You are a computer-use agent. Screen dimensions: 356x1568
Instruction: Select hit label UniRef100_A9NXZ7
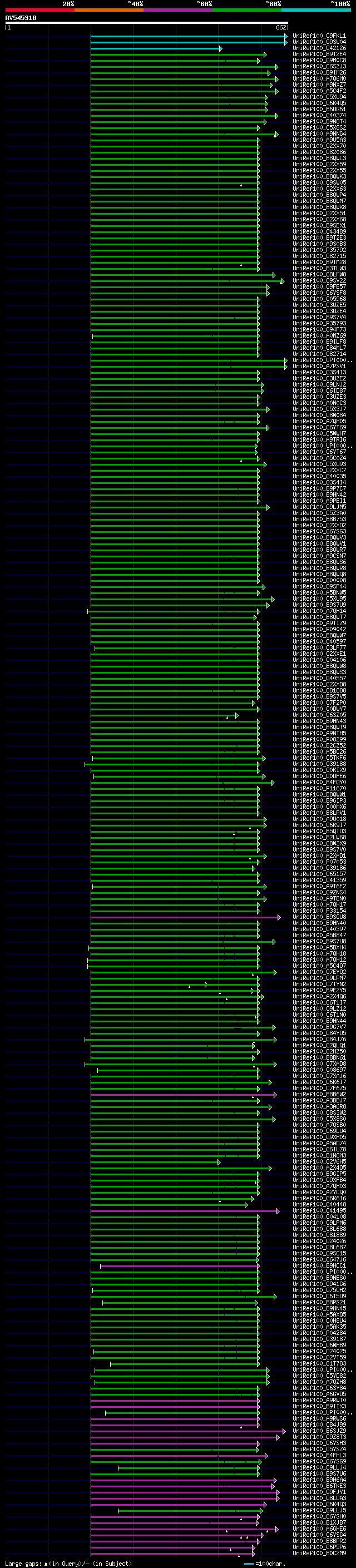(x=319, y=85)
